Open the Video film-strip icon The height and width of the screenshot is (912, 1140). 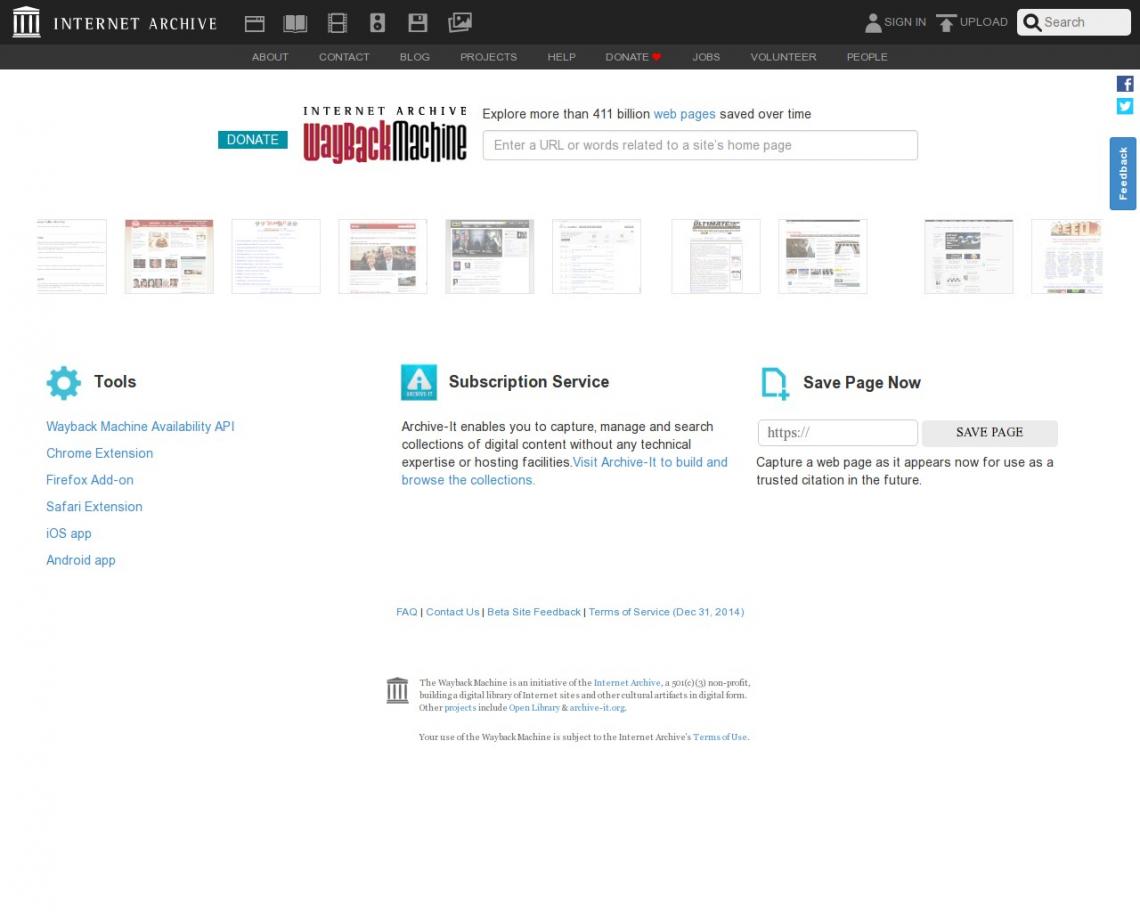coord(337,23)
